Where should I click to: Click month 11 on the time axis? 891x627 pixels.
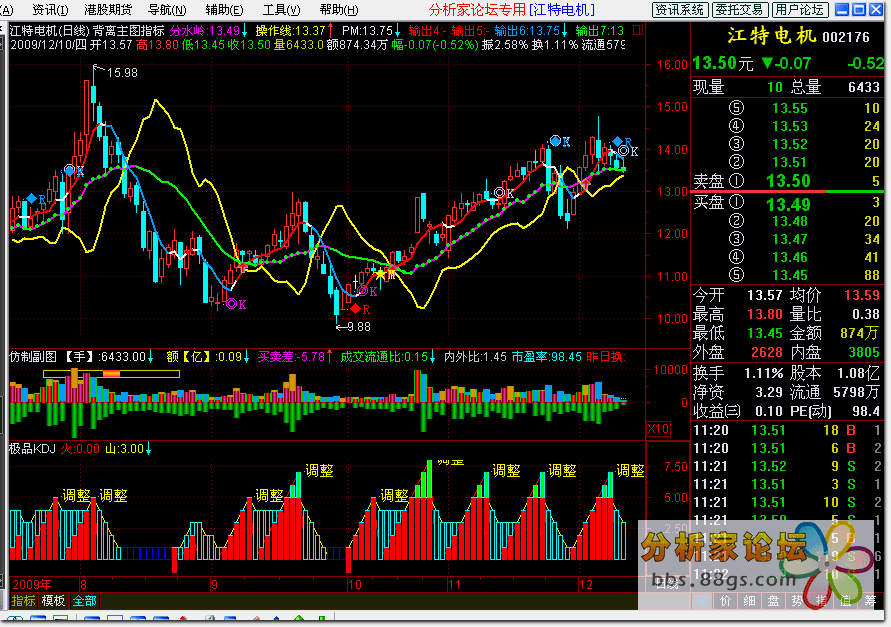point(454,584)
